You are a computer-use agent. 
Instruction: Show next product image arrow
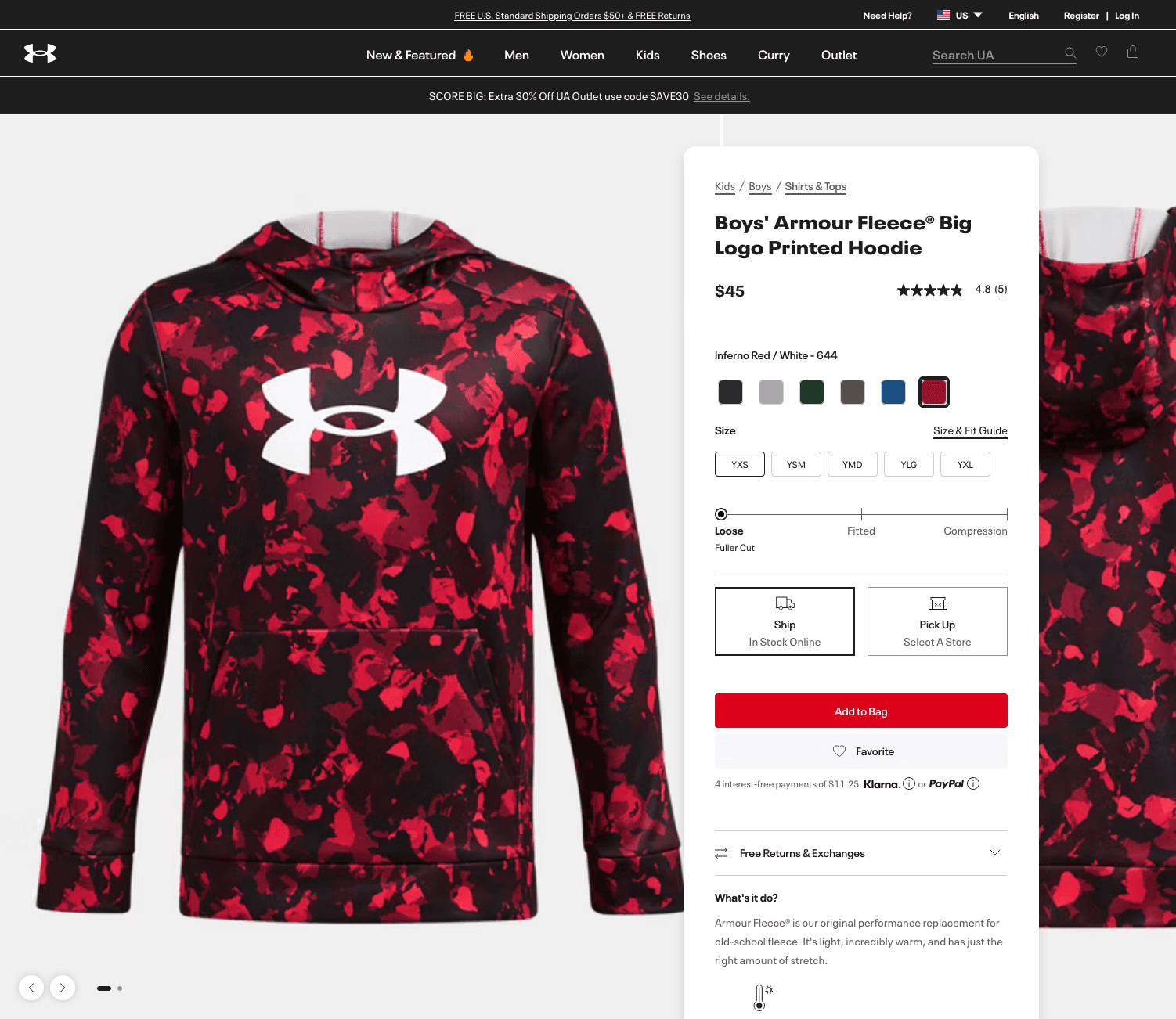coord(63,988)
